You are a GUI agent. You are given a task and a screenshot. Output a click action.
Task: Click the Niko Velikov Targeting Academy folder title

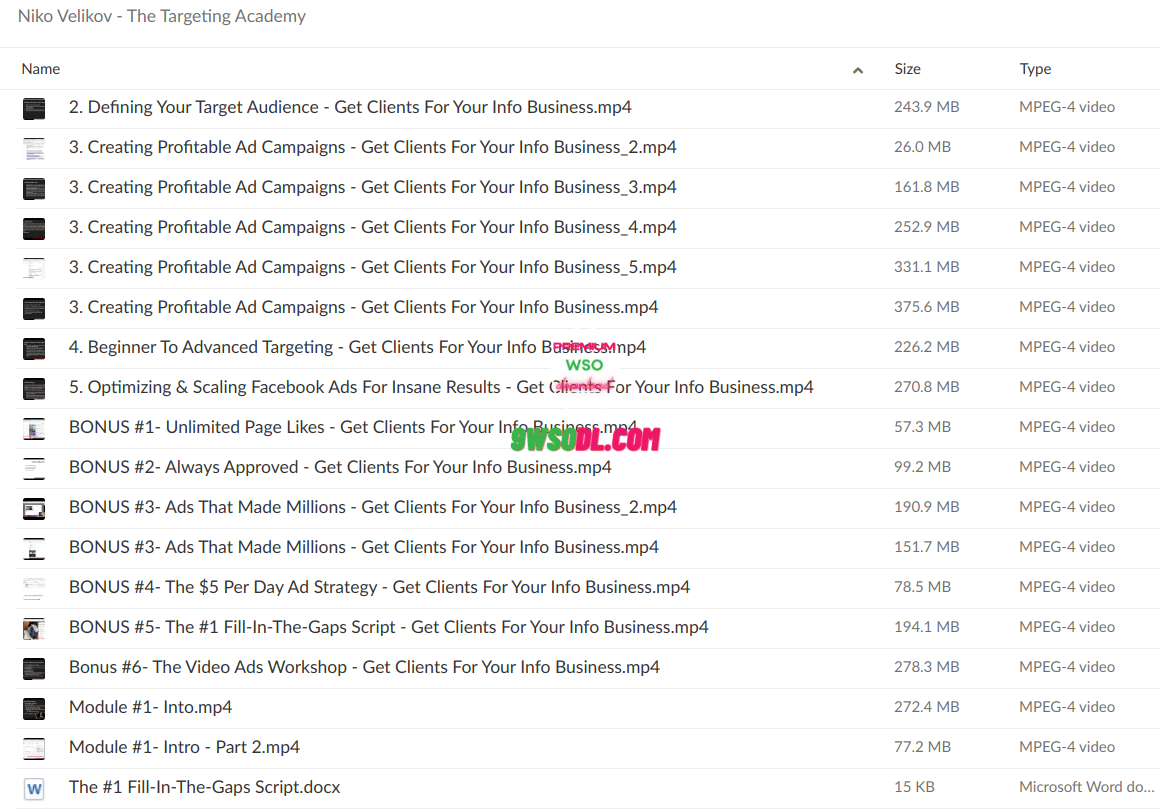[162, 16]
